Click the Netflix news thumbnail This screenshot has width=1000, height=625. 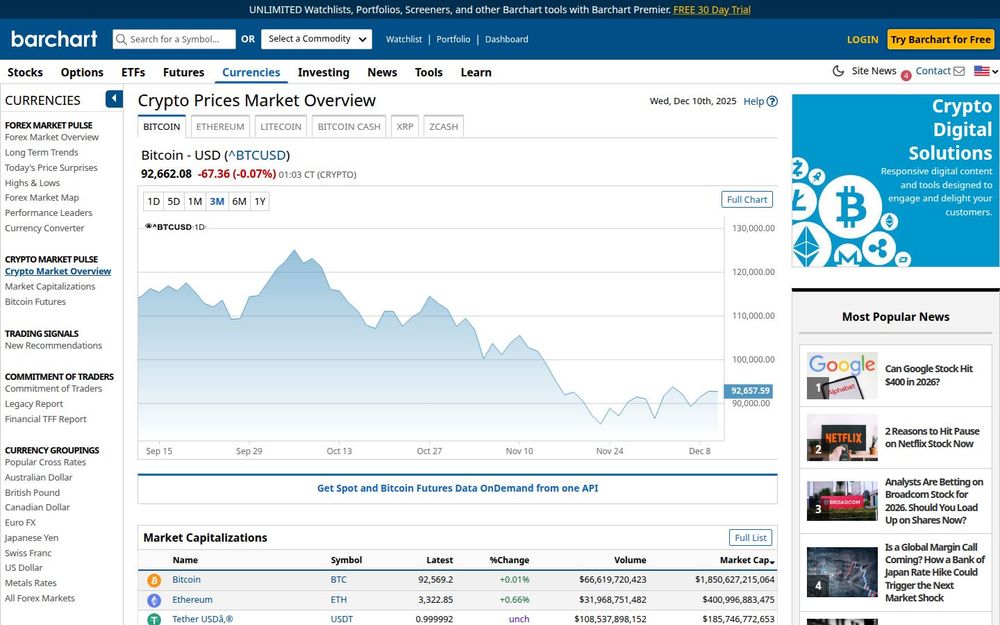(842, 438)
